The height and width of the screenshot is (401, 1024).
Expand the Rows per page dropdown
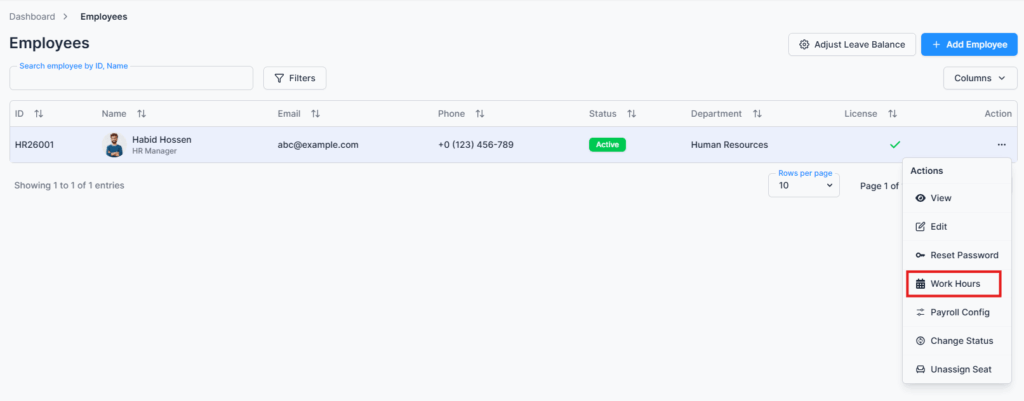803,185
